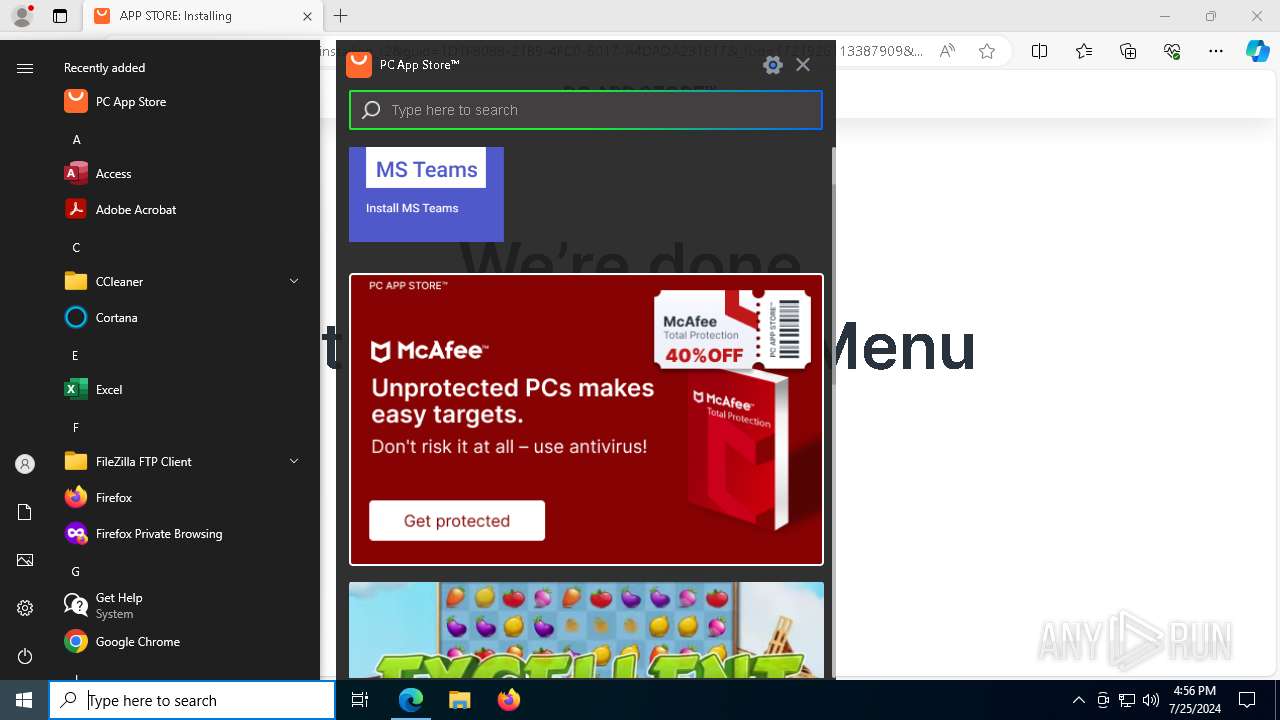Screen dimensions: 1280x720
Task: Focus the PC App Store search field
Action: 586,110
